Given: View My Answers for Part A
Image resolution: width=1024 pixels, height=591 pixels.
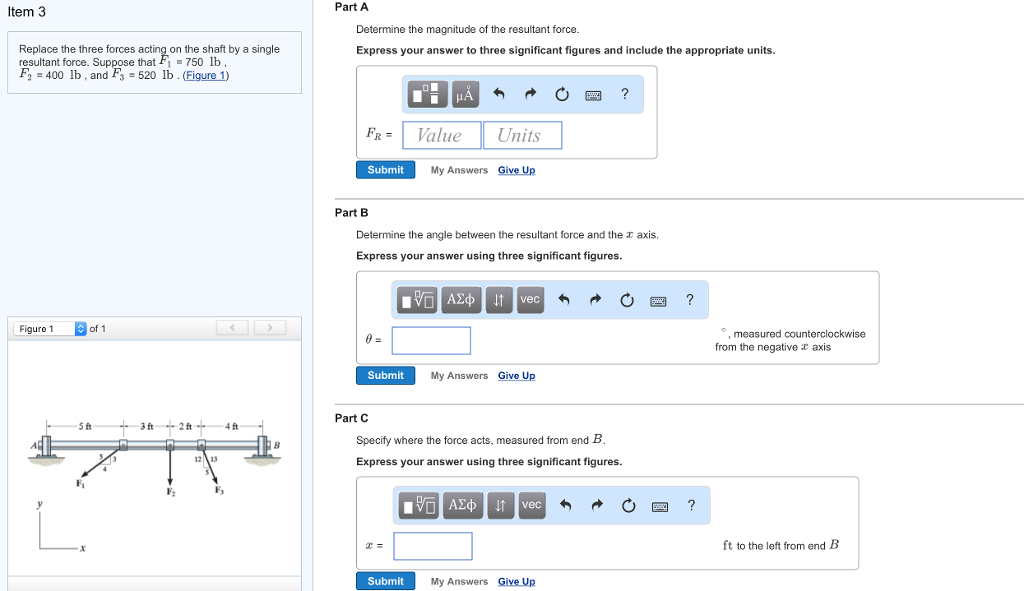Looking at the screenshot, I should [x=459, y=170].
